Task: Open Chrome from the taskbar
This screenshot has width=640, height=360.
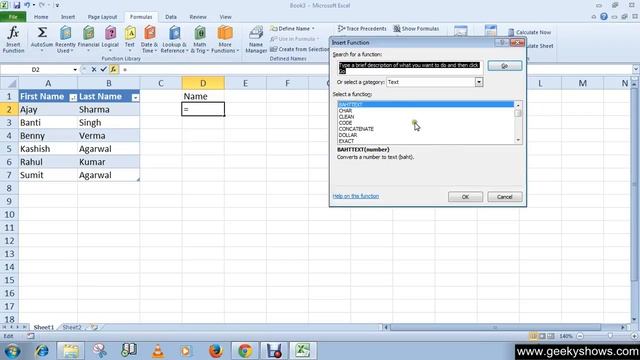Action: (x=245, y=351)
